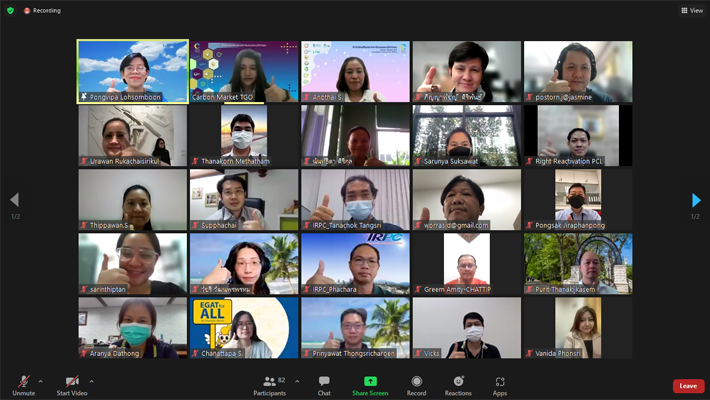
Task: Start screen sharing with Share Screen
Action: (x=370, y=385)
